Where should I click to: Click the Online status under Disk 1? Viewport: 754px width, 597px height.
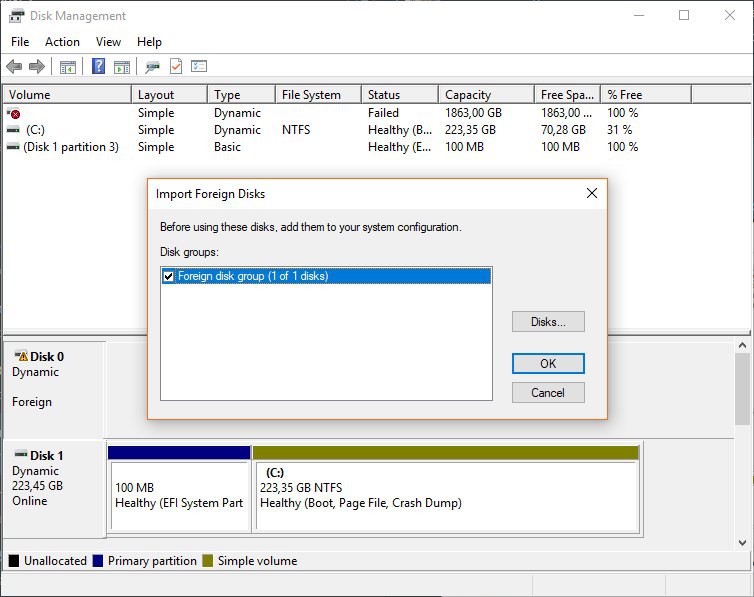coord(30,501)
